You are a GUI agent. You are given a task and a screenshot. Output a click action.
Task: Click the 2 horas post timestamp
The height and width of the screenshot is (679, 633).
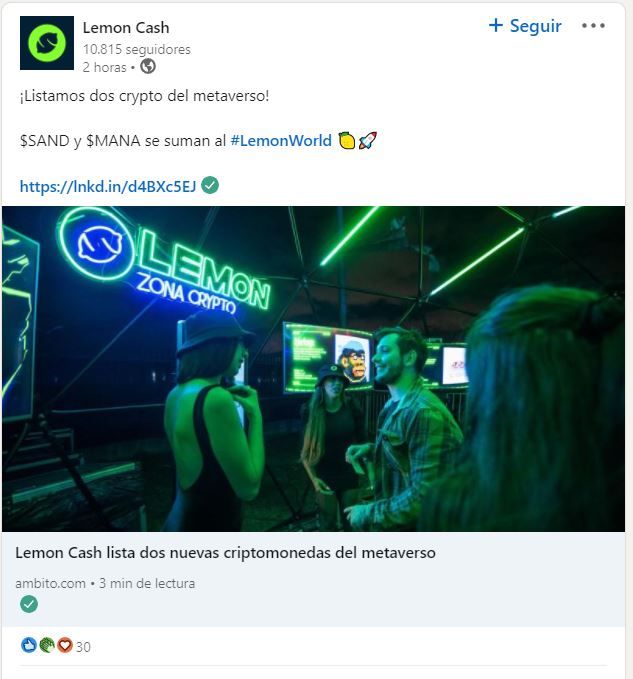[x=104, y=68]
